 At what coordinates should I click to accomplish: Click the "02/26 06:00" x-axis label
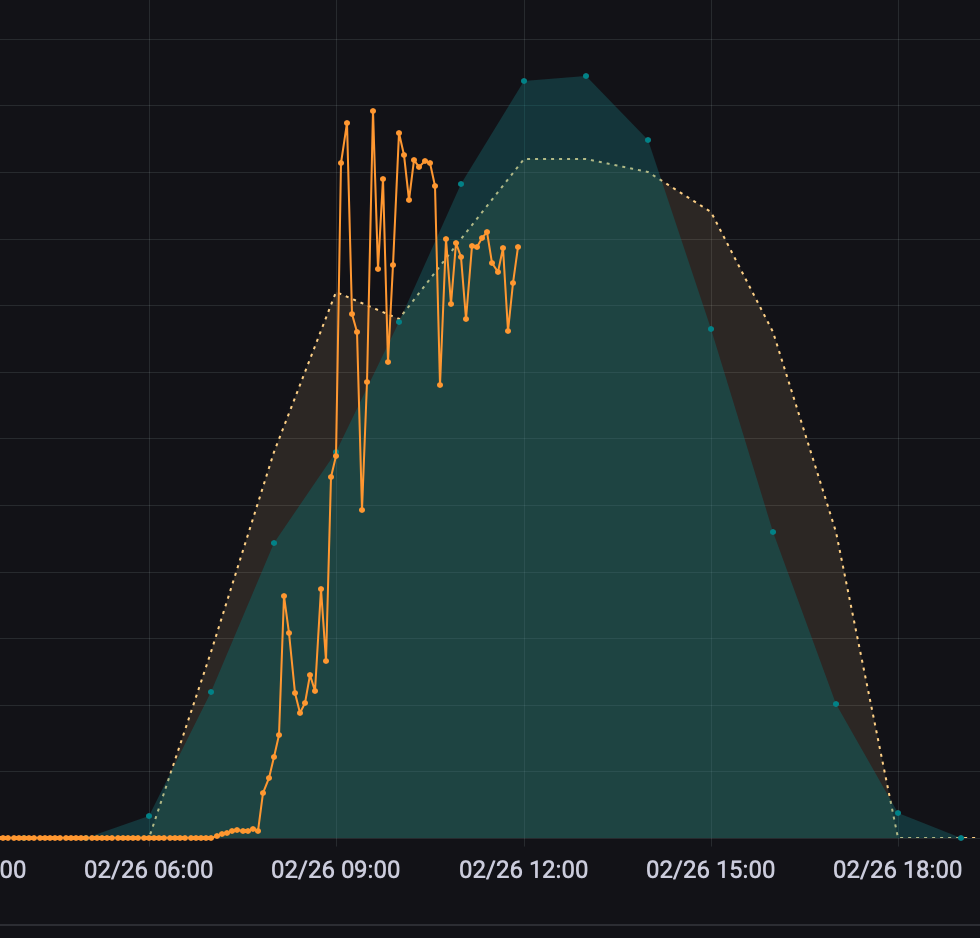point(148,870)
